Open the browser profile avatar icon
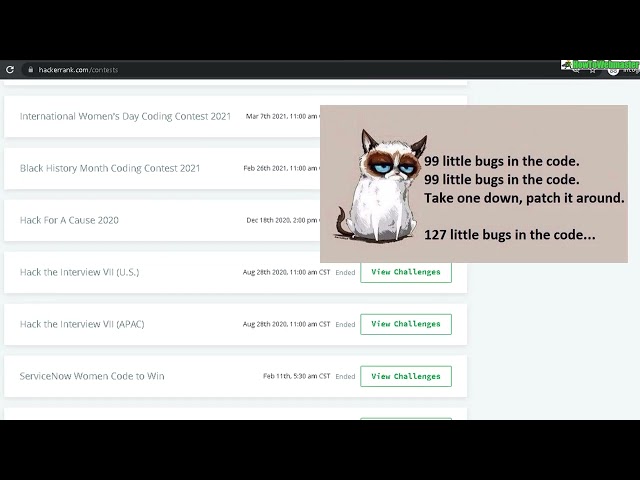Viewport: 640px width, 480px height. pos(613,71)
